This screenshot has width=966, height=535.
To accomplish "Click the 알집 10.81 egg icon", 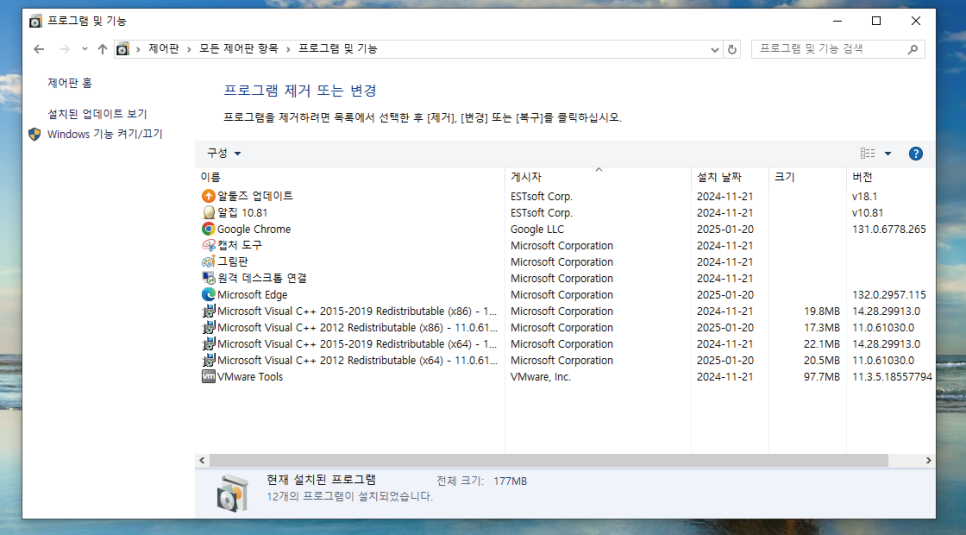I will (208, 213).
